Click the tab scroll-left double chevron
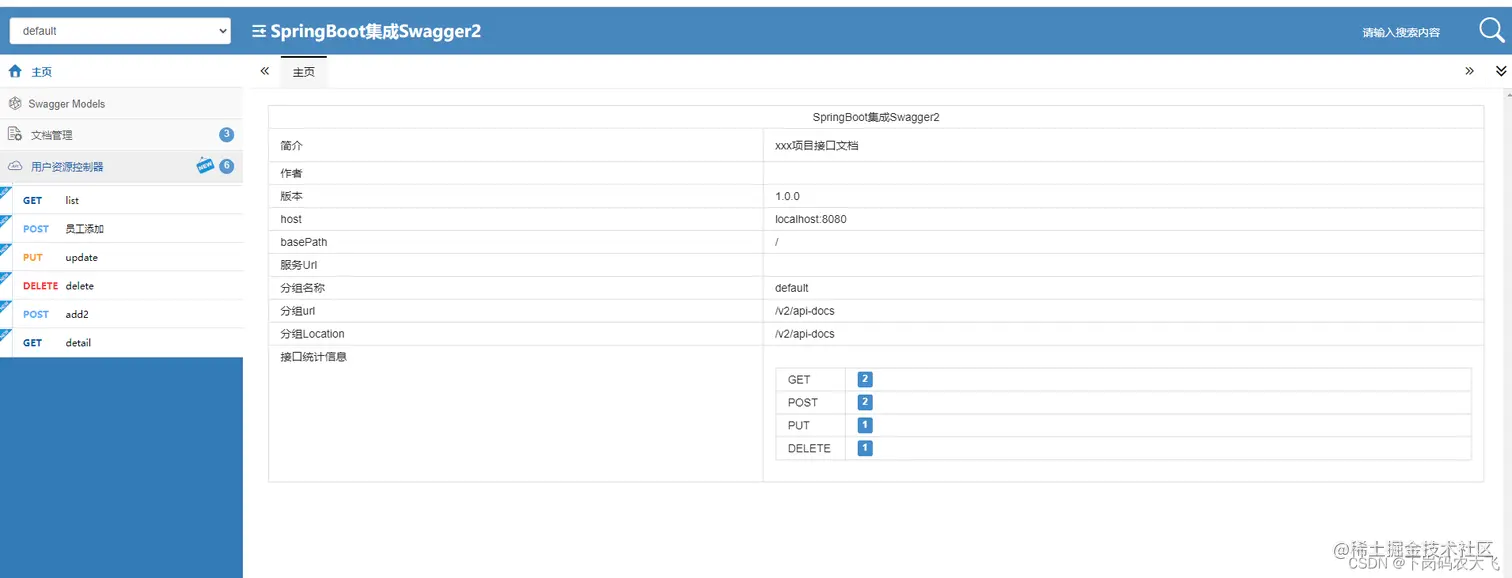 click(x=264, y=71)
